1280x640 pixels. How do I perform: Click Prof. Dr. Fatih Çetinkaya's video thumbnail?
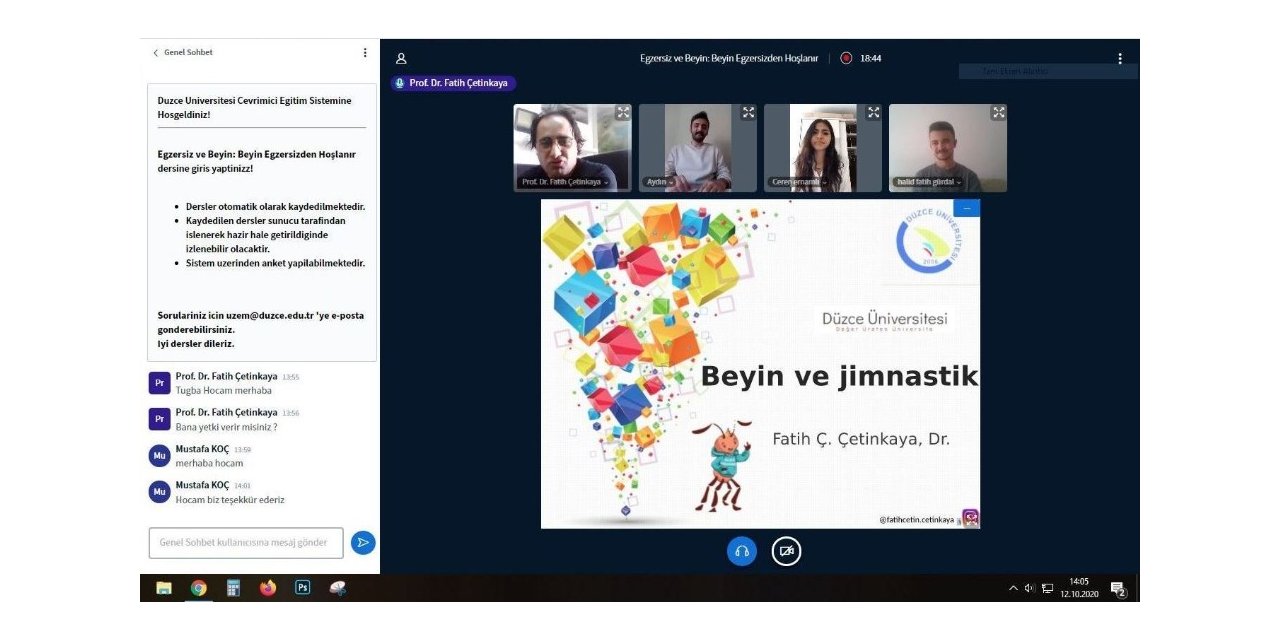click(x=573, y=148)
